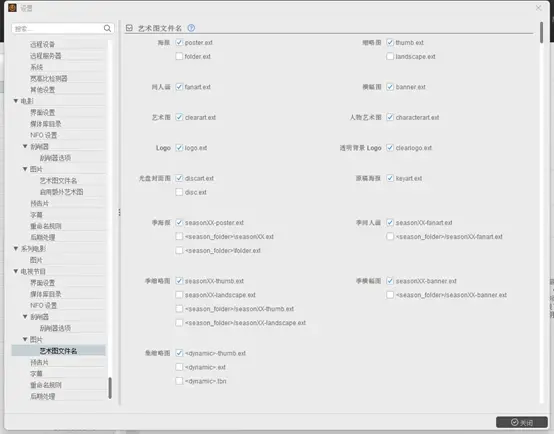Screen dimensions: 554x434
Task: Collapse the 艺术图文件名 section header icon
Action: click(129, 28)
